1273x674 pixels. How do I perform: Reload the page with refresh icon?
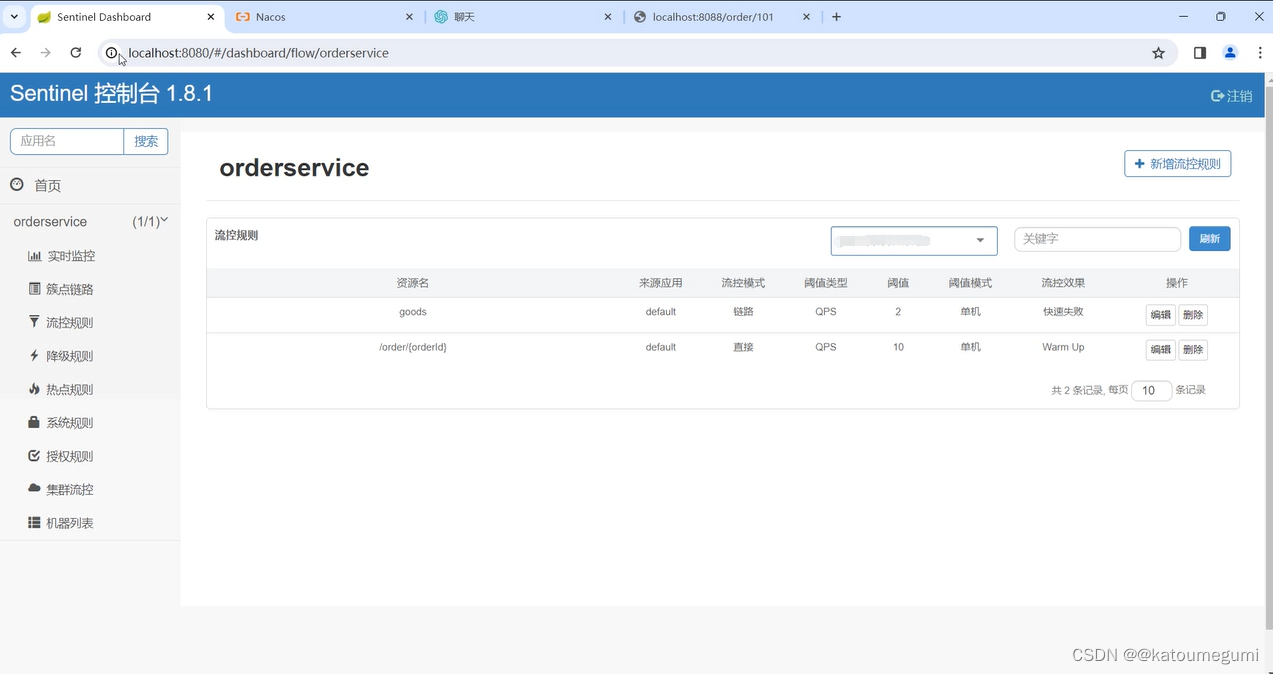tap(76, 53)
